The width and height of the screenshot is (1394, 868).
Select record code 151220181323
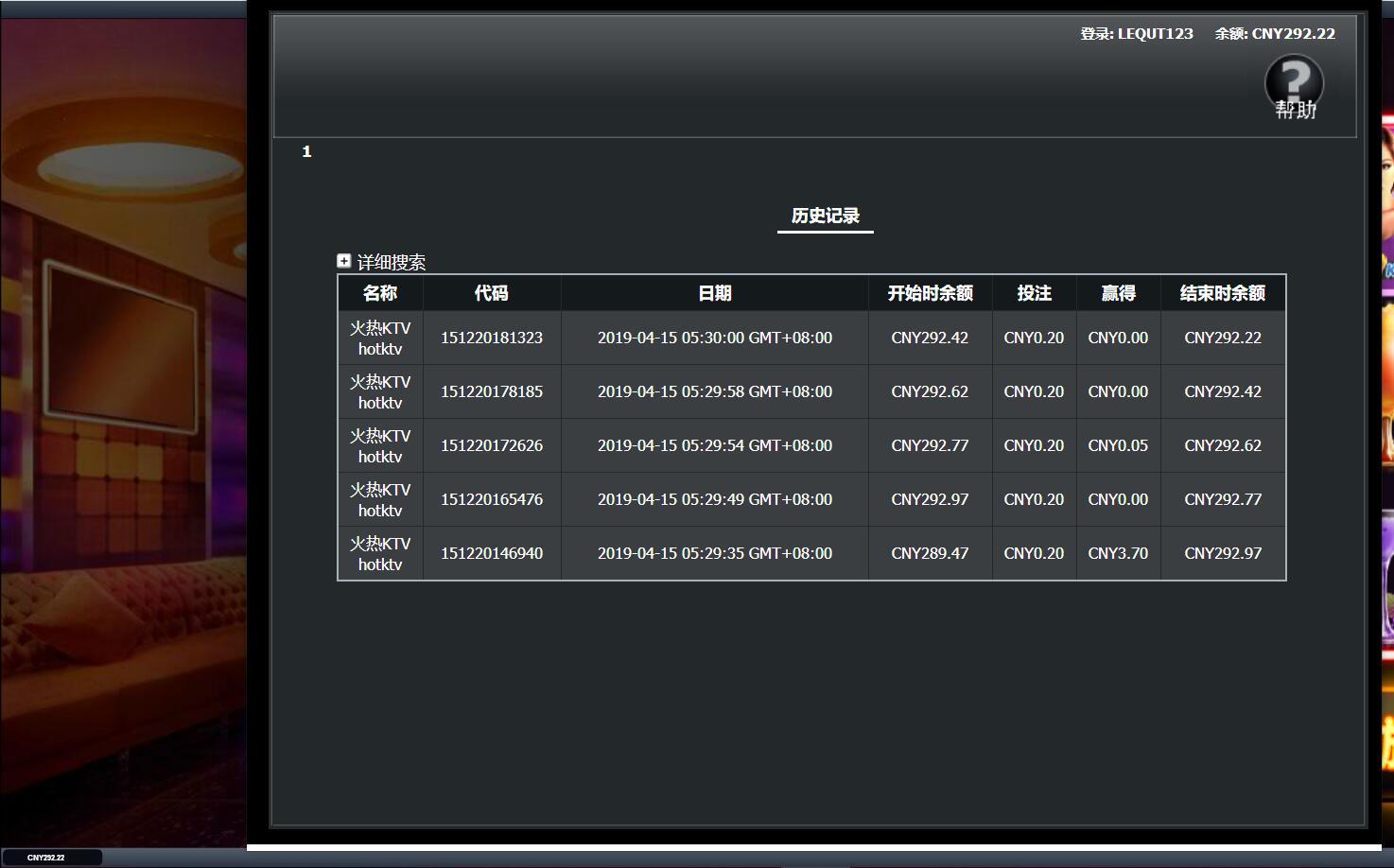coord(492,338)
